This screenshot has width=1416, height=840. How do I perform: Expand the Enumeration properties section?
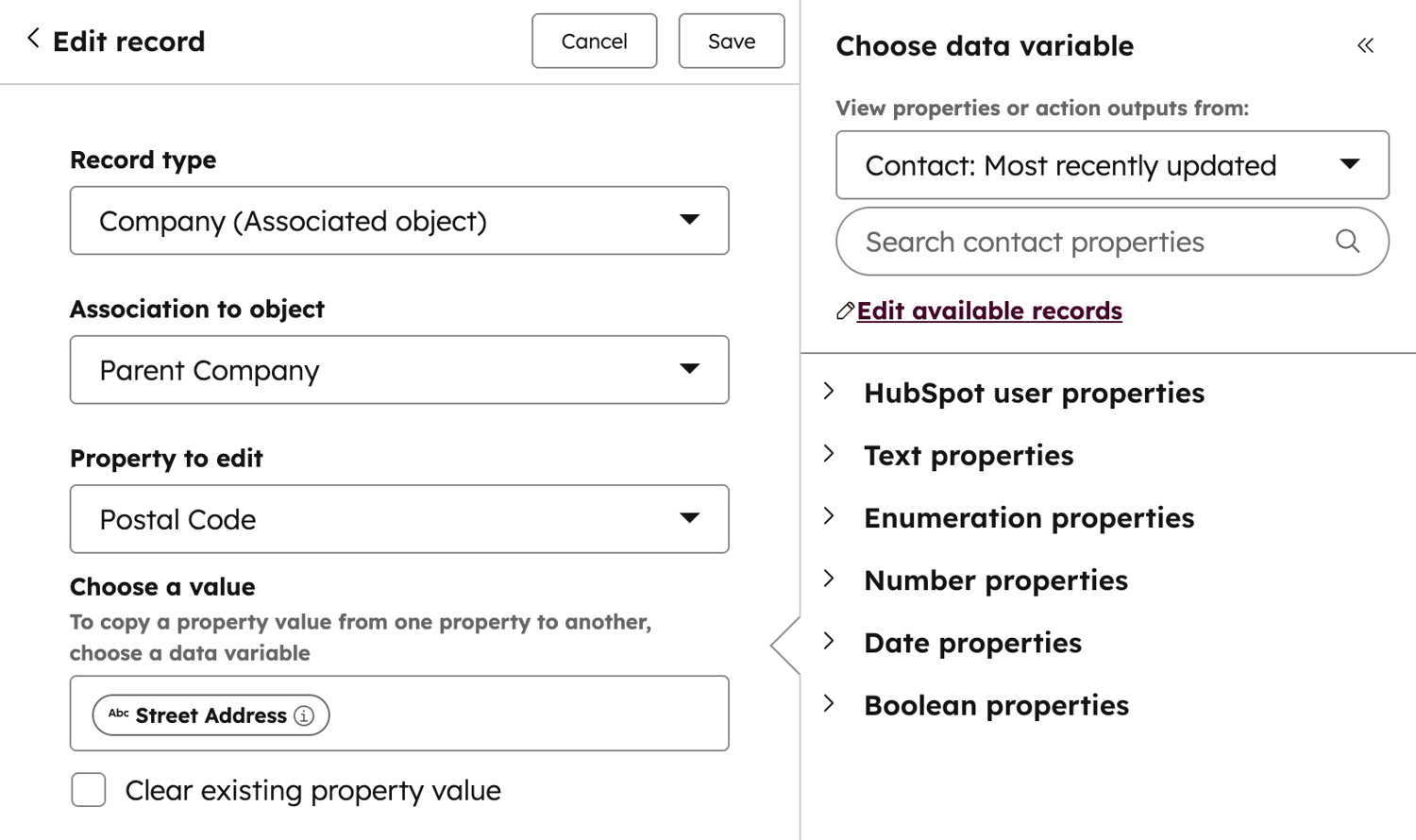829,516
